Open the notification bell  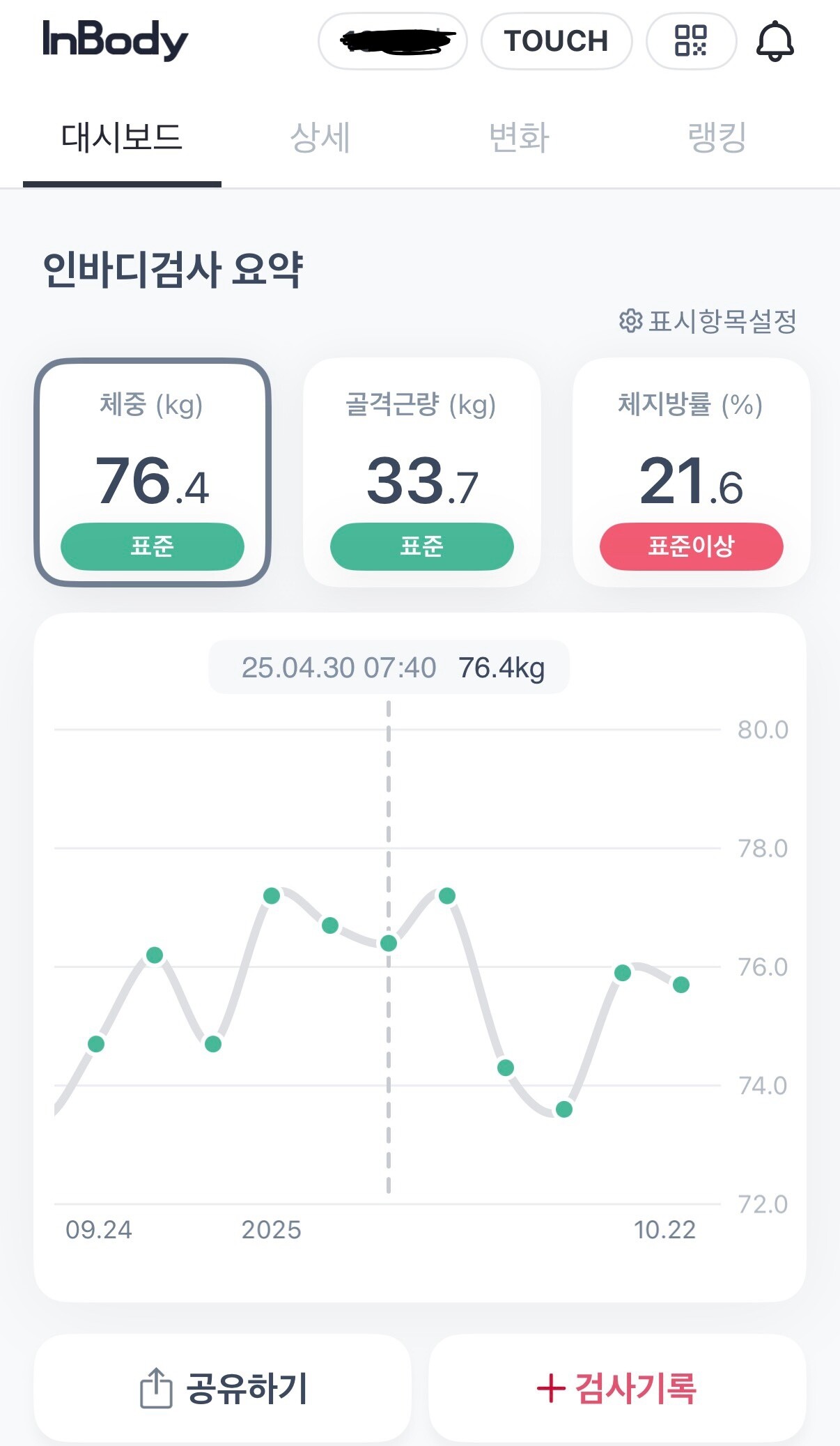click(x=775, y=41)
